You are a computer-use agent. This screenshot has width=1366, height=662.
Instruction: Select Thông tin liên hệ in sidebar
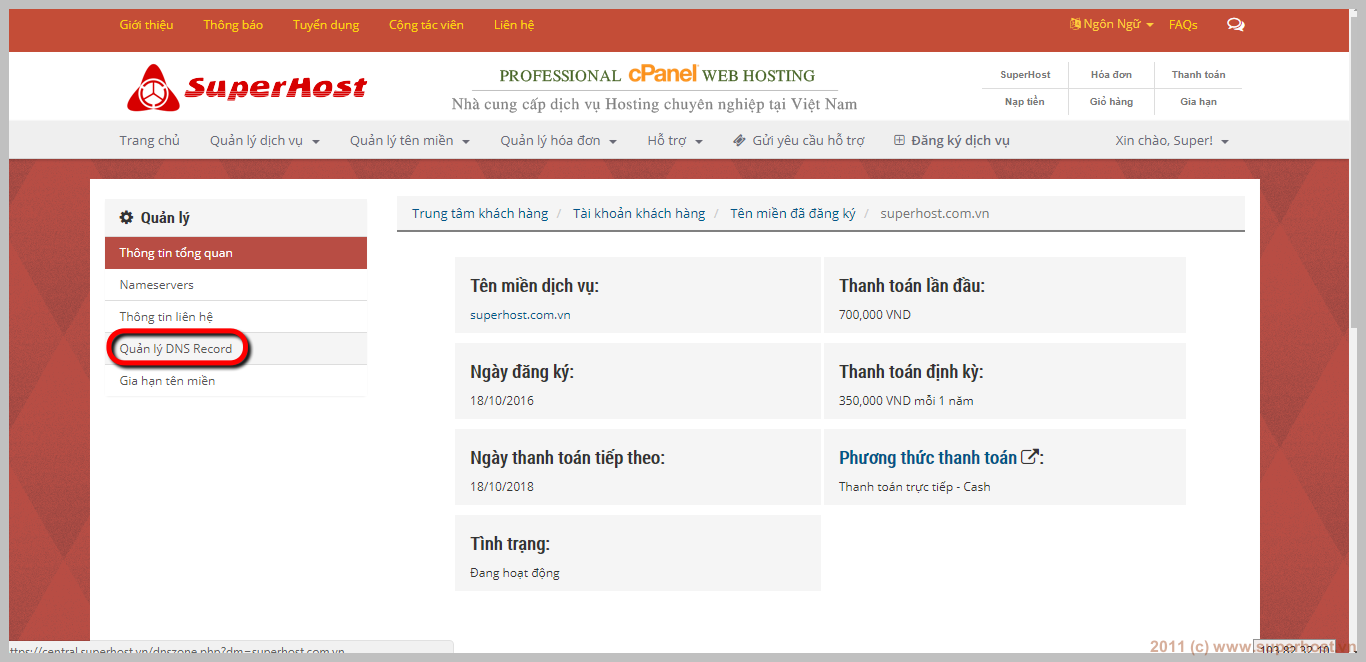pos(236,317)
